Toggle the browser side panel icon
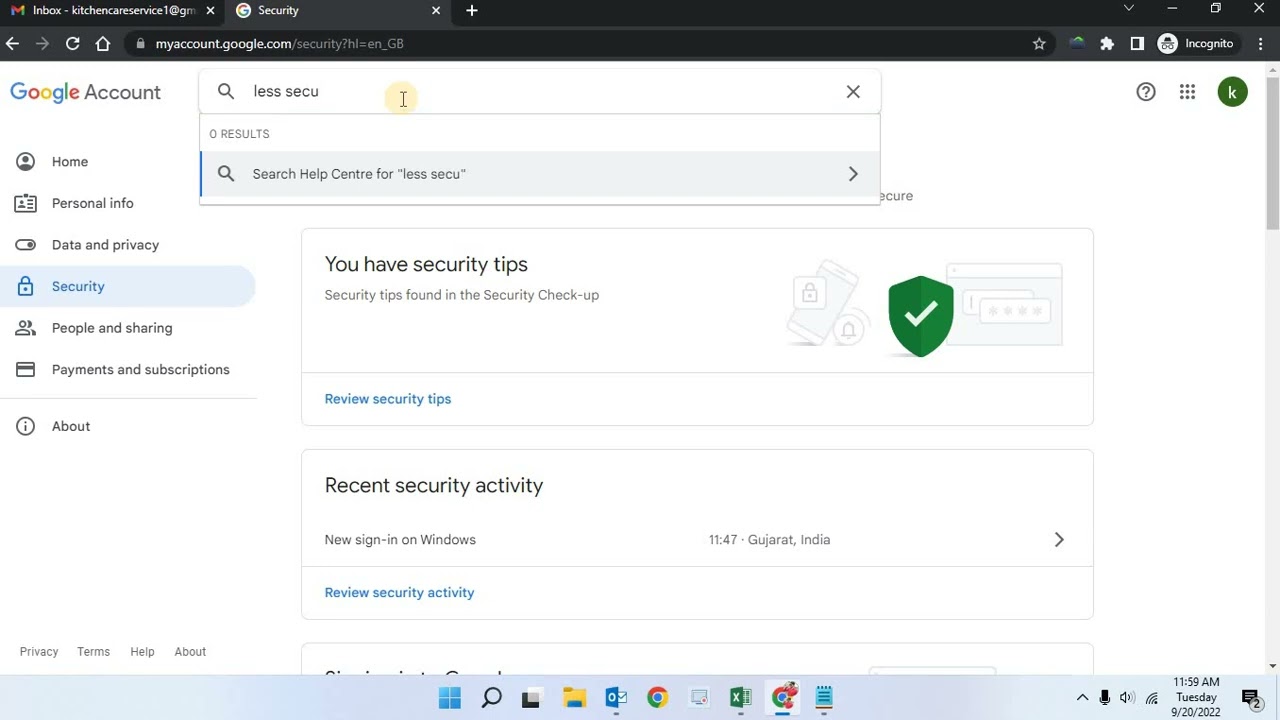The height and width of the screenshot is (720, 1280). click(1137, 44)
